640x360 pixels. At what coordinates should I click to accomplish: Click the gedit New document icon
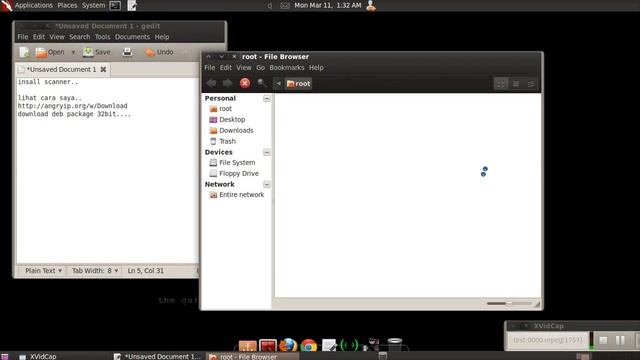(24, 52)
